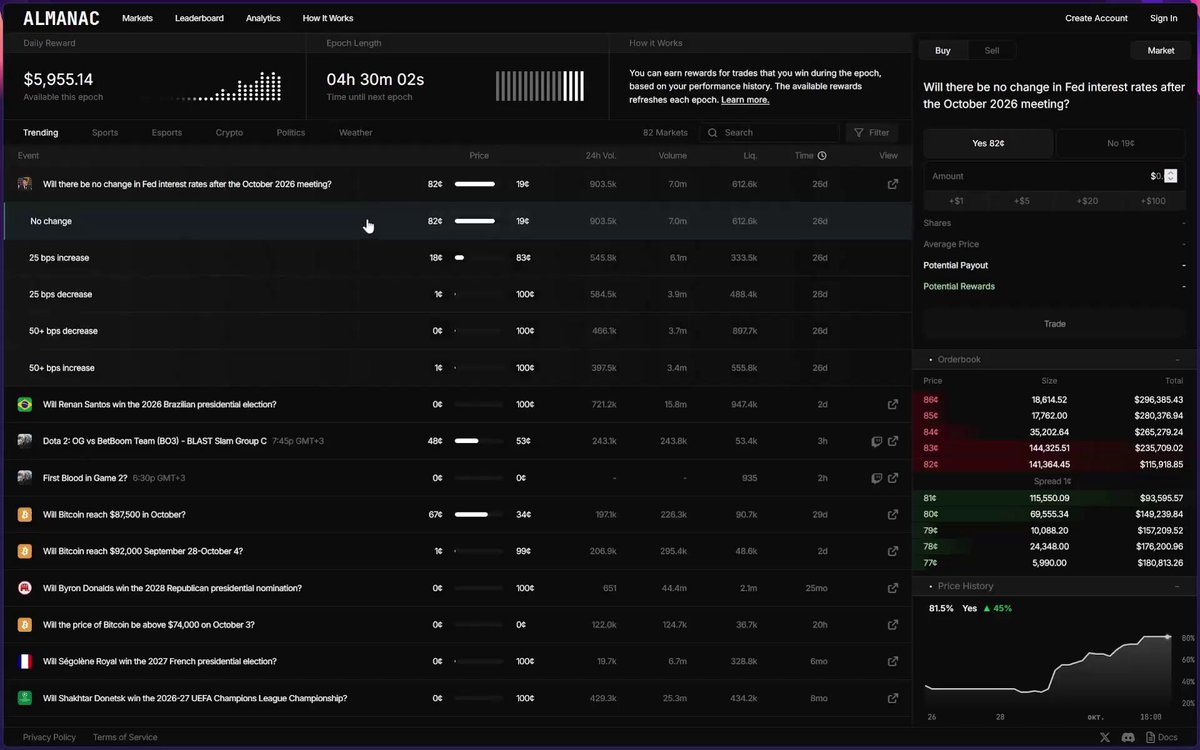1200x750 pixels.
Task: Click the ALMANAC logo
Action: click(x=61, y=18)
